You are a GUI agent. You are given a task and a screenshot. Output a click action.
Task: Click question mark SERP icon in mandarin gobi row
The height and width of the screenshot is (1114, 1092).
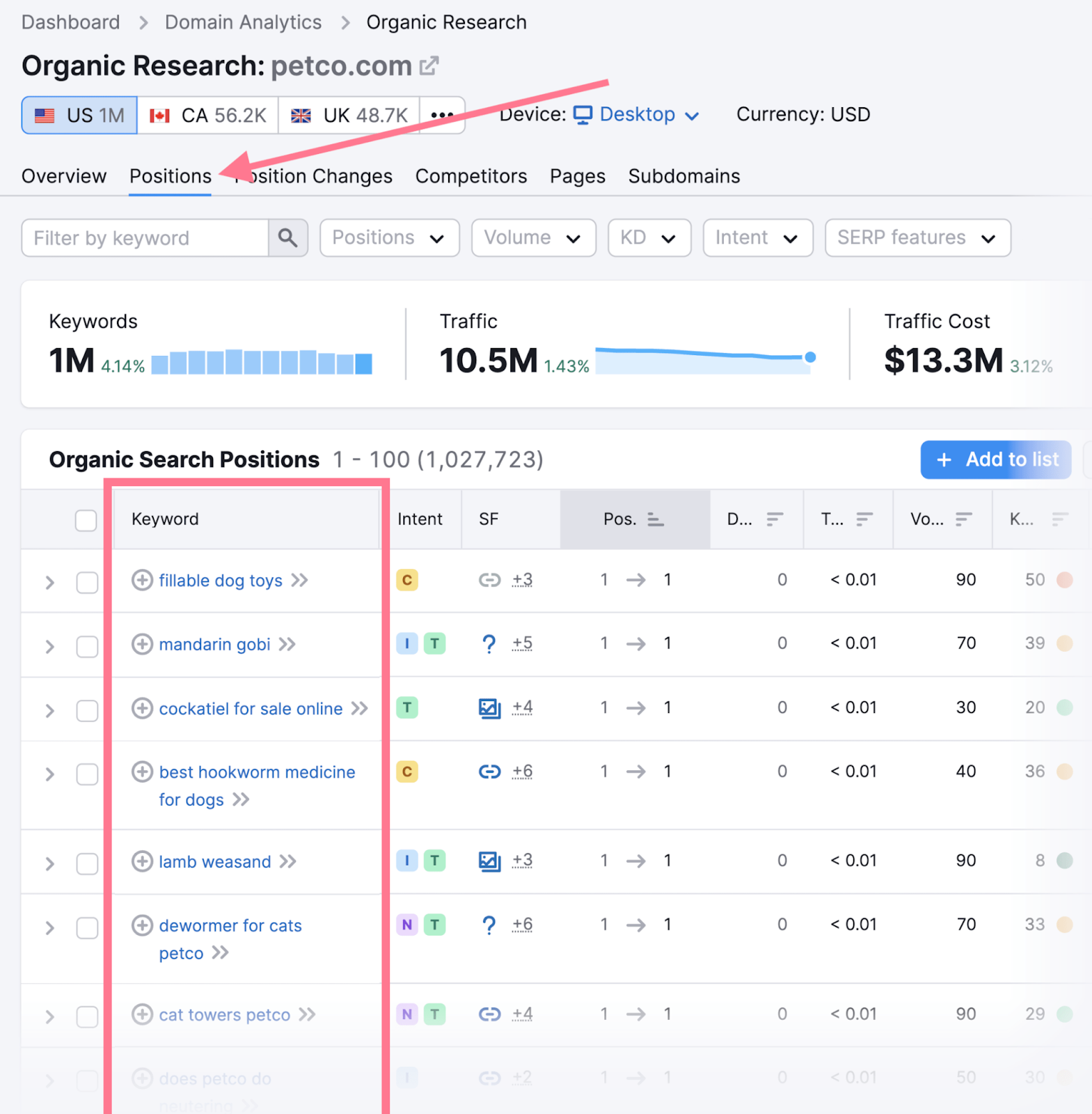click(489, 644)
